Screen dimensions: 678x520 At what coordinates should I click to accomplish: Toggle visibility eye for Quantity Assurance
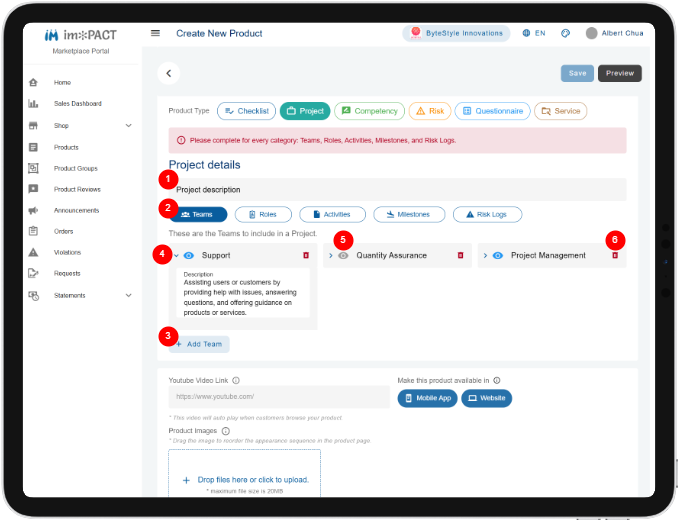343,255
